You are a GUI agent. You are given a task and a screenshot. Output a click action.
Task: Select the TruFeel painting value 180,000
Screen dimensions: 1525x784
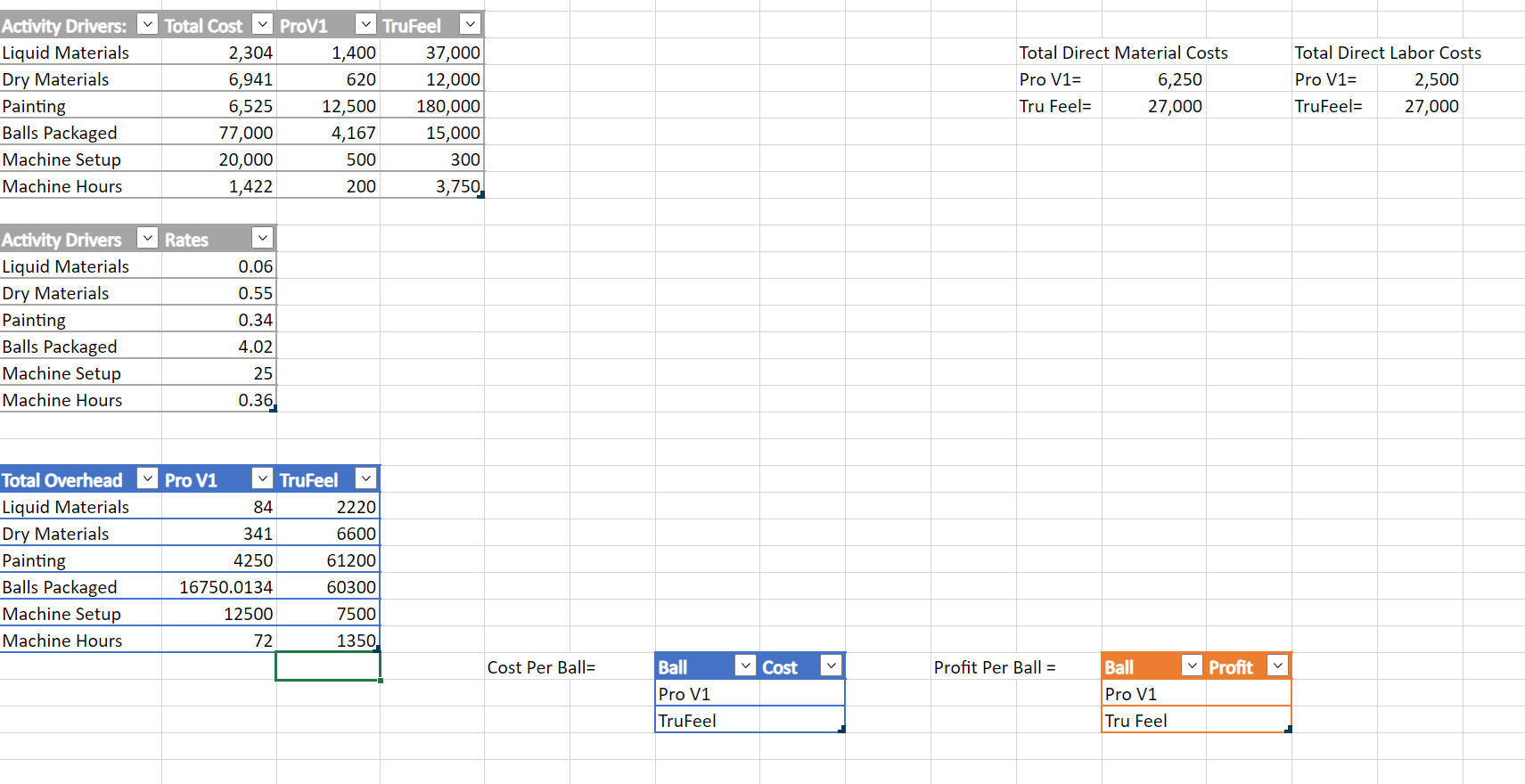click(x=432, y=106)
